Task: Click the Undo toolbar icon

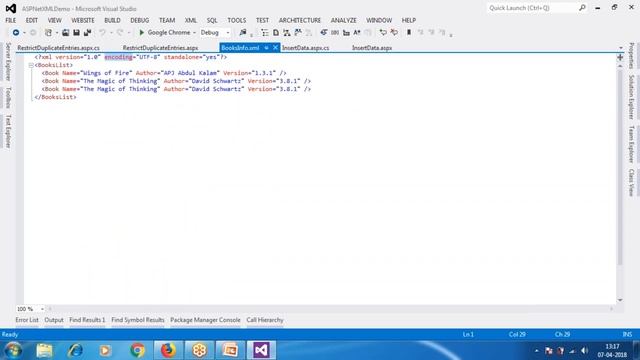Action: coord(102,33)
